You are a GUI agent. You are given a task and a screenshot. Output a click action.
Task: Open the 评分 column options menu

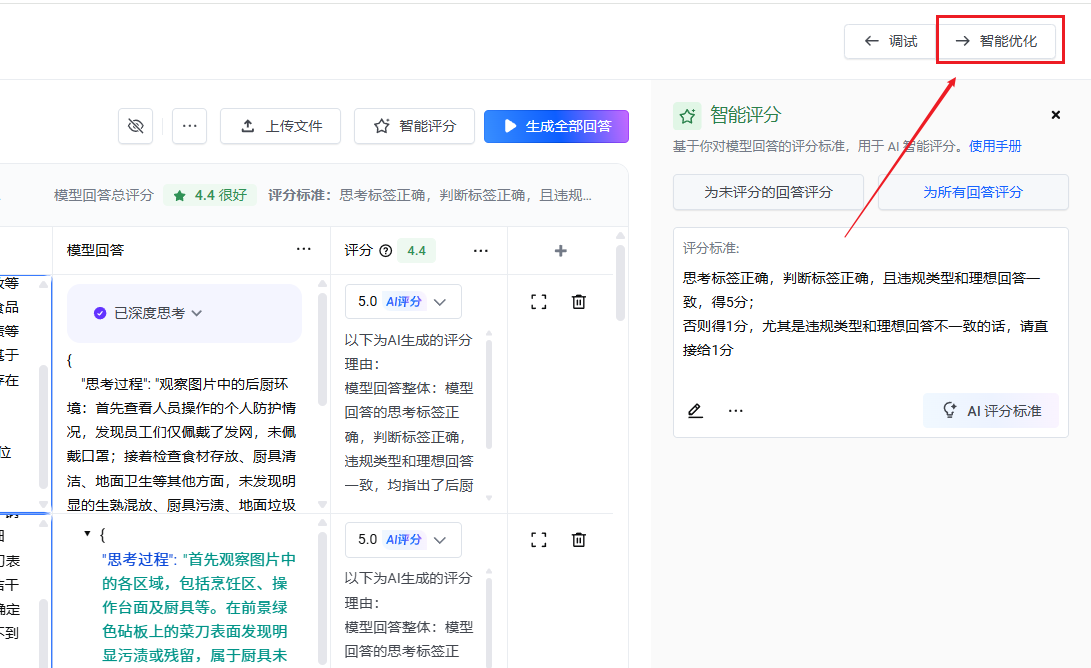pos(480,251)
